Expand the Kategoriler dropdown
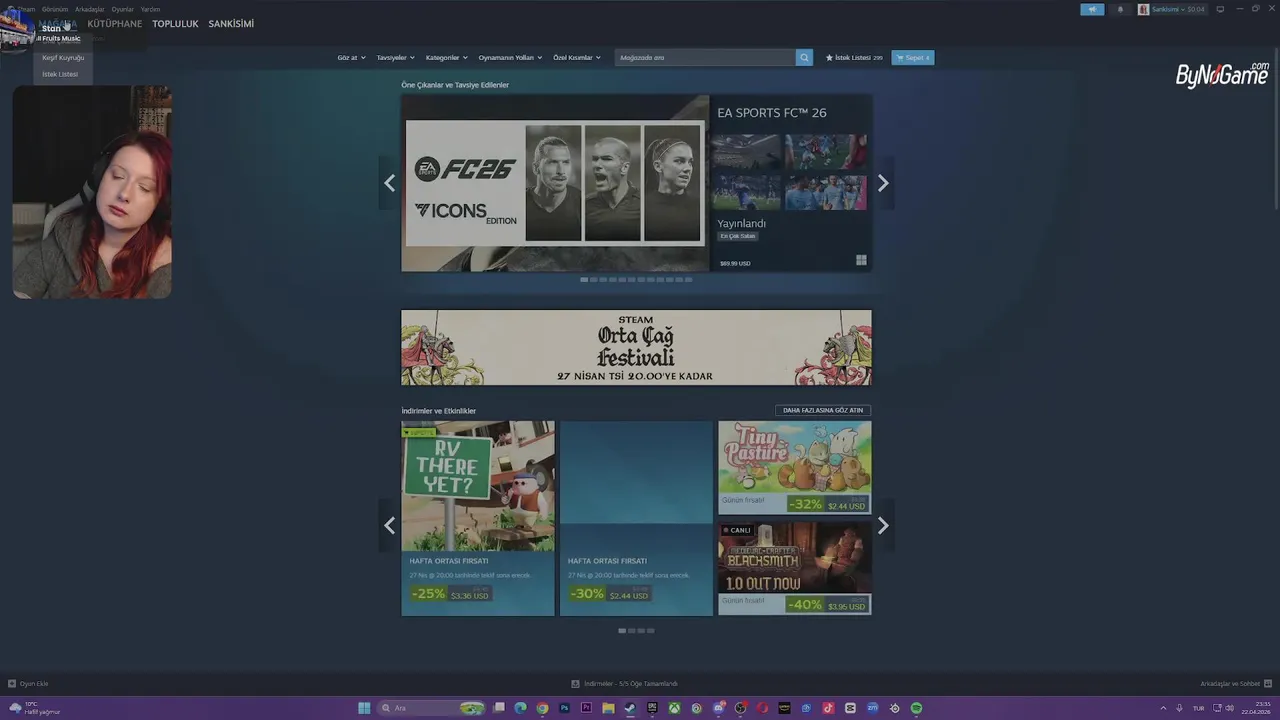This screenshot has height=720, width=1280. pos(447,58)
